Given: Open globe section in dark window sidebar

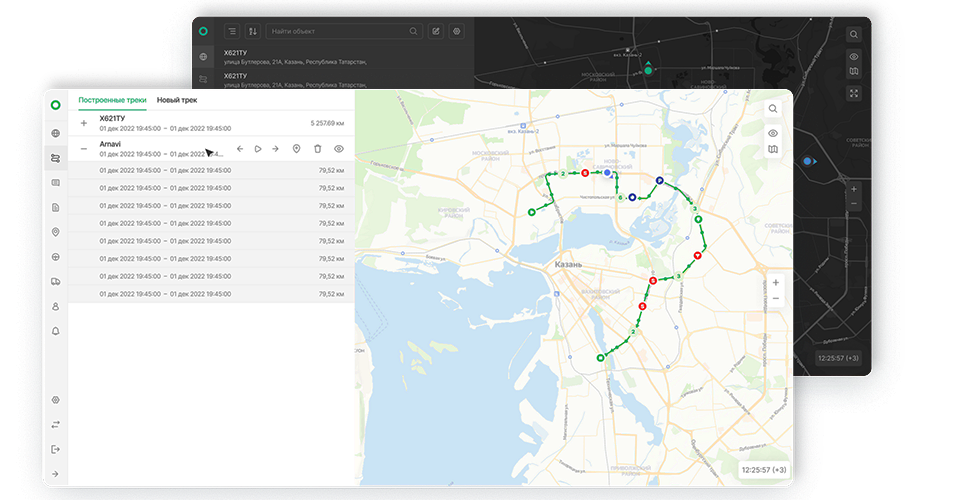Looking at the screenshot, I should pos(203,57).
